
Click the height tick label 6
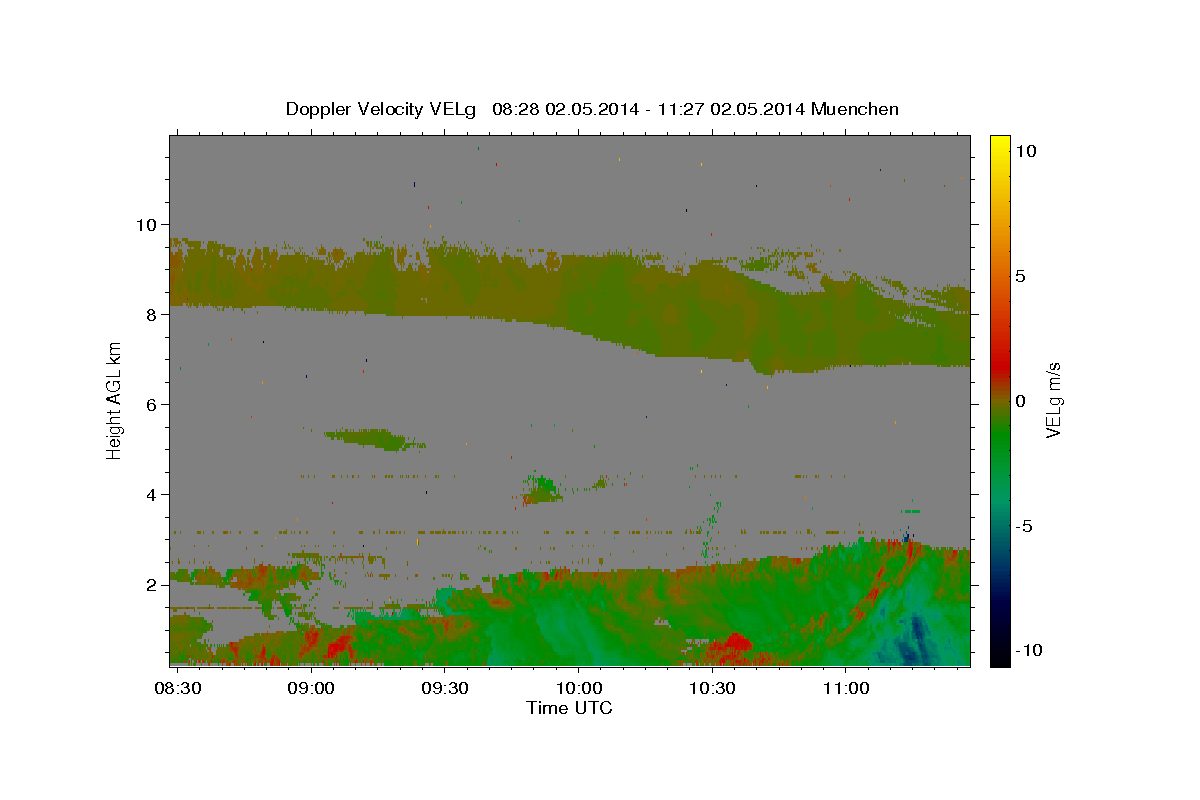(x=150, y=404)
